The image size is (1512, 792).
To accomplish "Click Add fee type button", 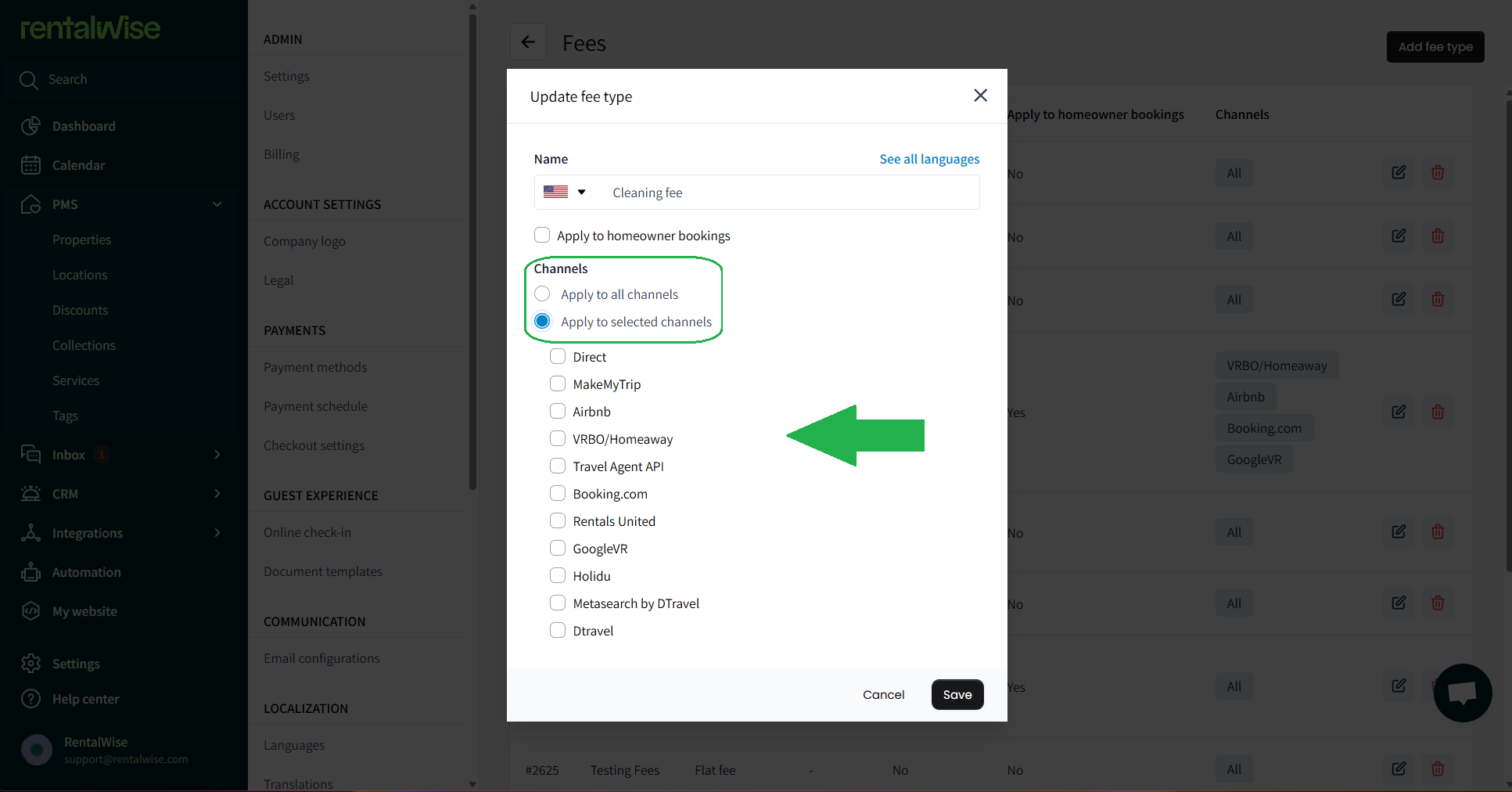I will click(1435, 47).
